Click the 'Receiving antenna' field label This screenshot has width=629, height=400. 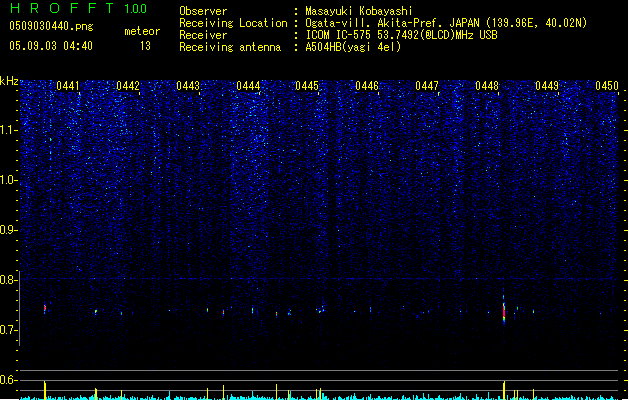tap(230, 47)
